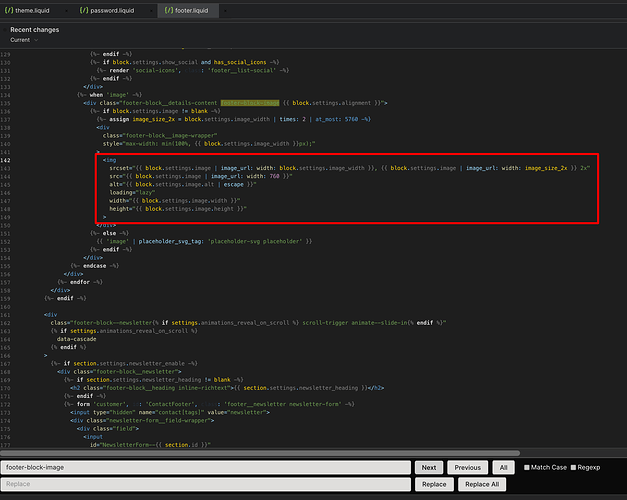Click the liquid file icon on footer.liquid
This screenshot has height=500, width=627.
point(169,9)
